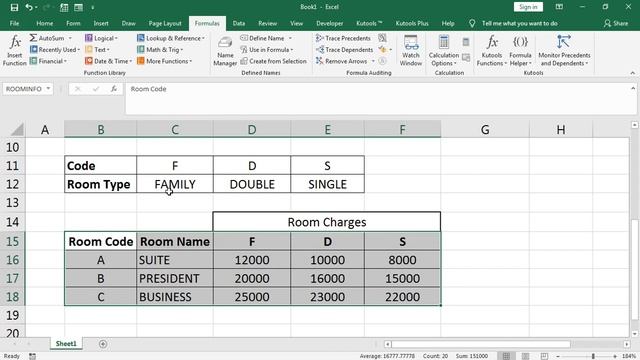The image size is (640, 360).
Task: Click Create from Selection
Action: [273, 61]
